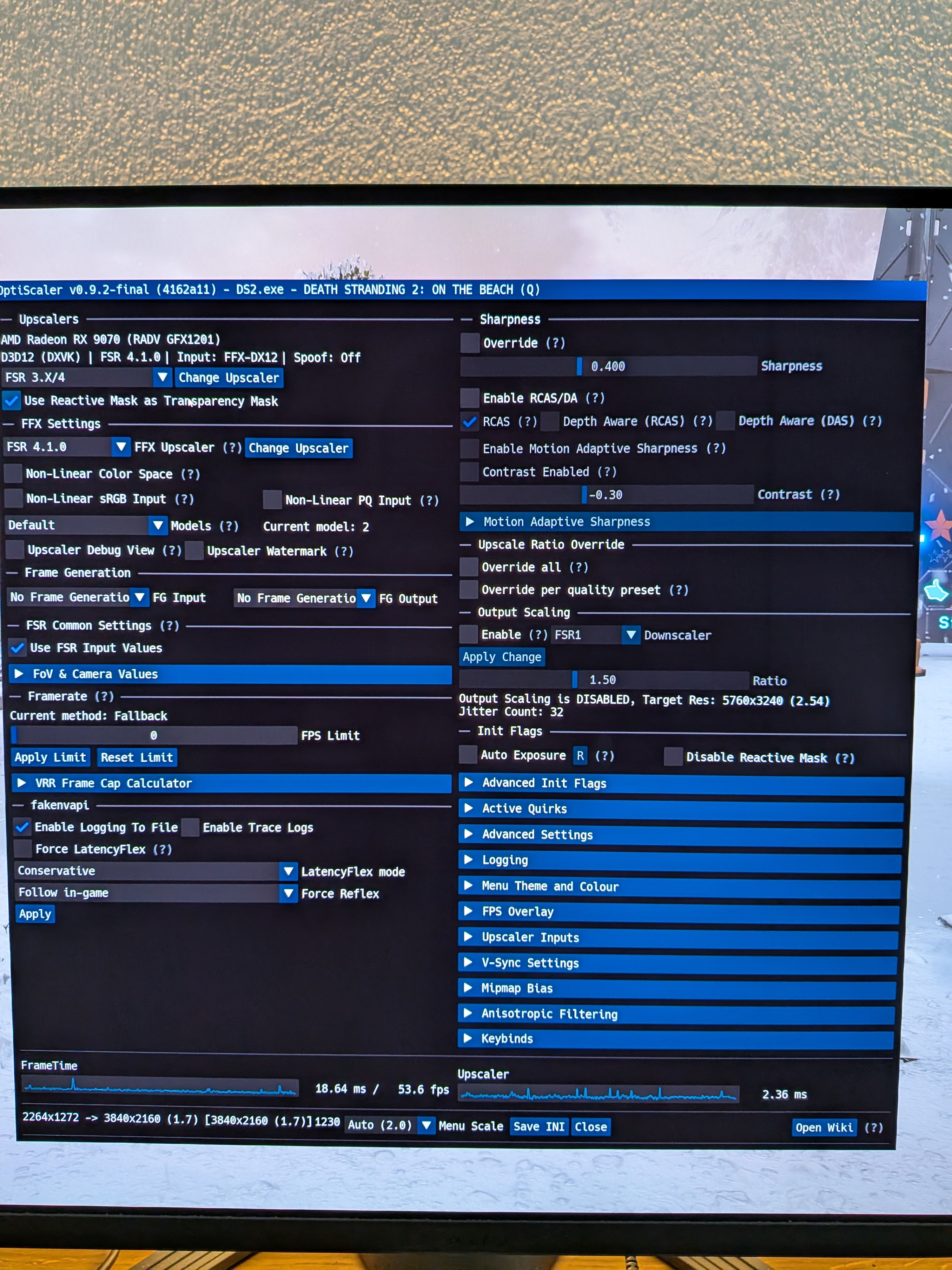Open the FG Input dropdown
The width and height of the screenshot is (952, 1270).
[78, 597]
